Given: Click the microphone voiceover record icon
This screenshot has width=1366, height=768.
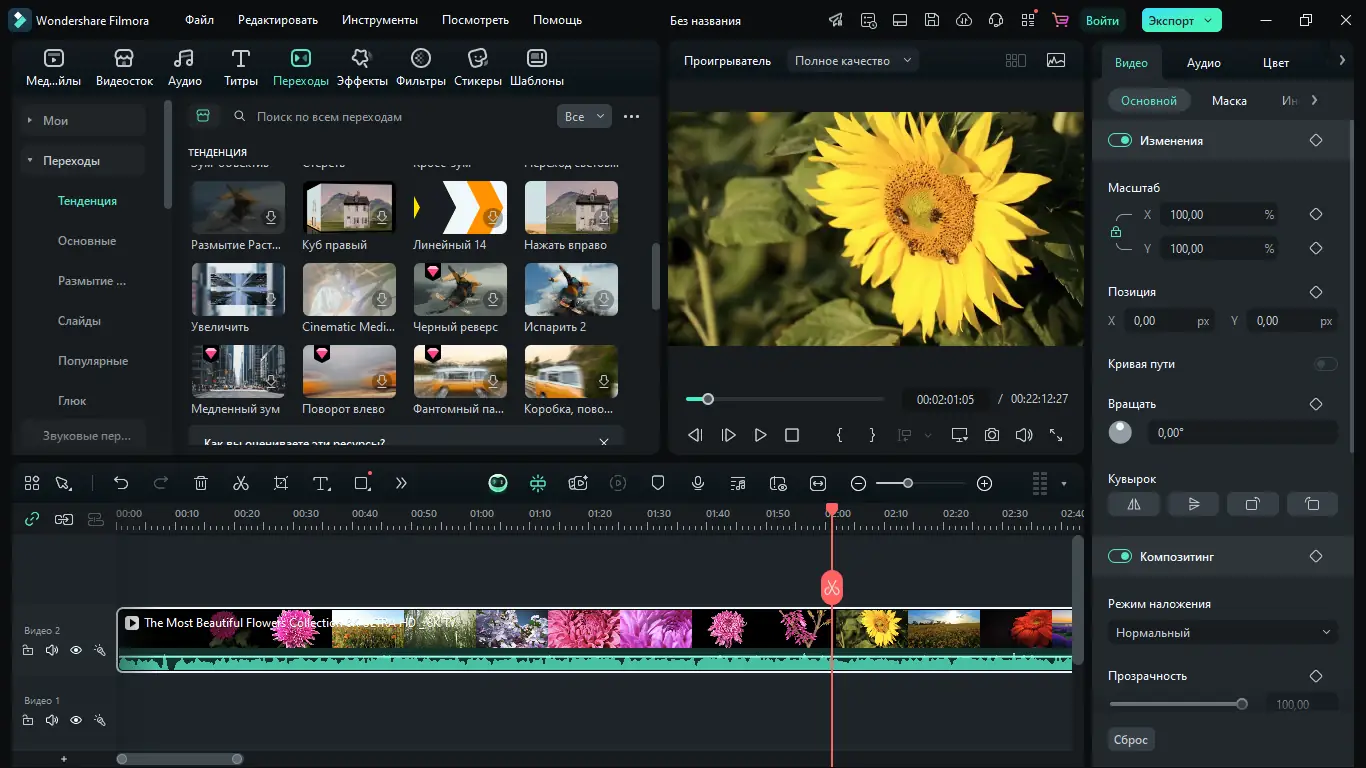Looking at the screenshot, I should 698,483.
